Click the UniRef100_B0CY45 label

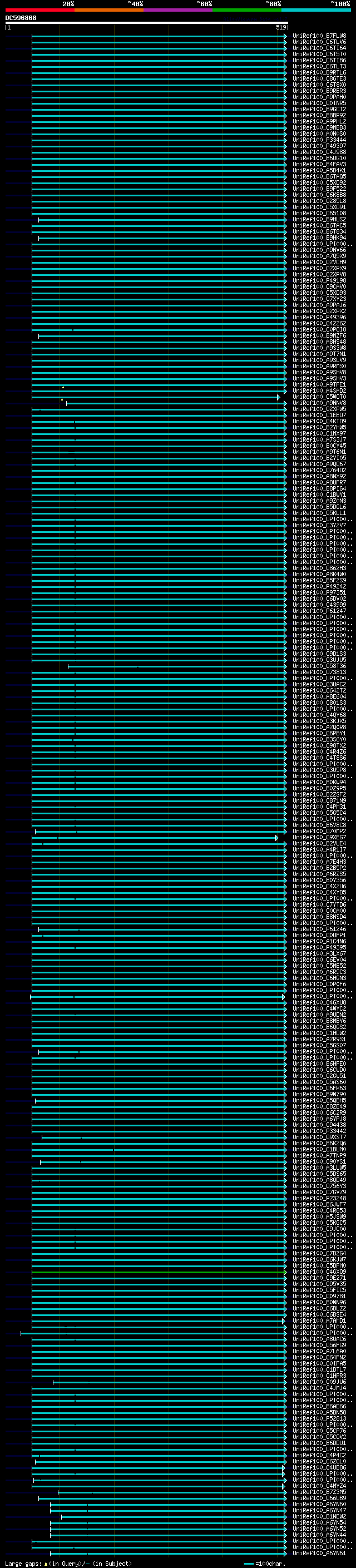tap(319, 446)
